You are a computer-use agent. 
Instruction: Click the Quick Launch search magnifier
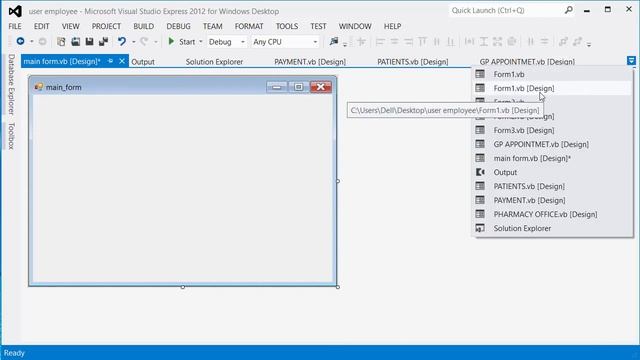[x=569, y=10]
